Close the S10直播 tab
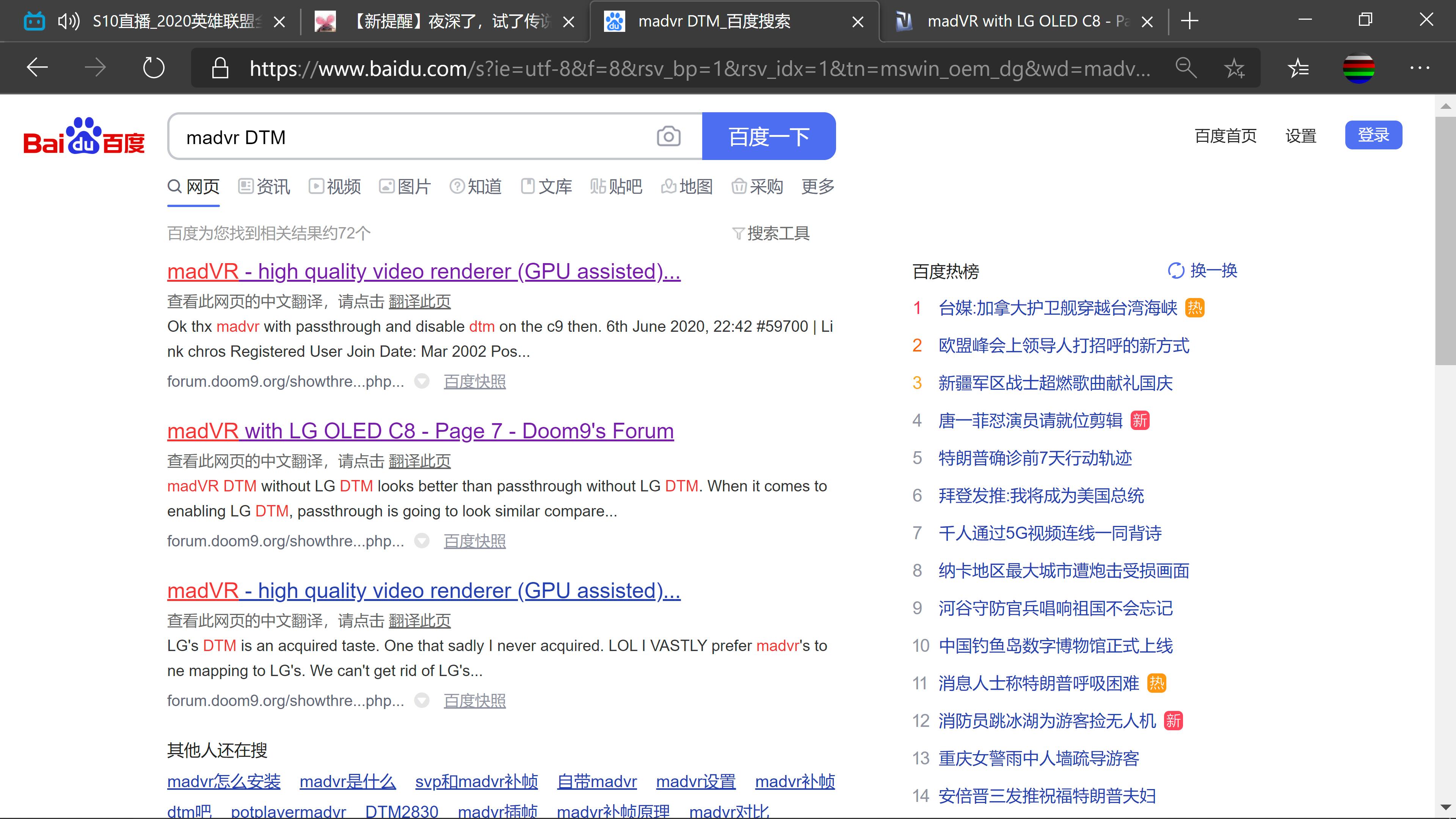The height and width of the screenshot is (819, 1456). (279, 22)
